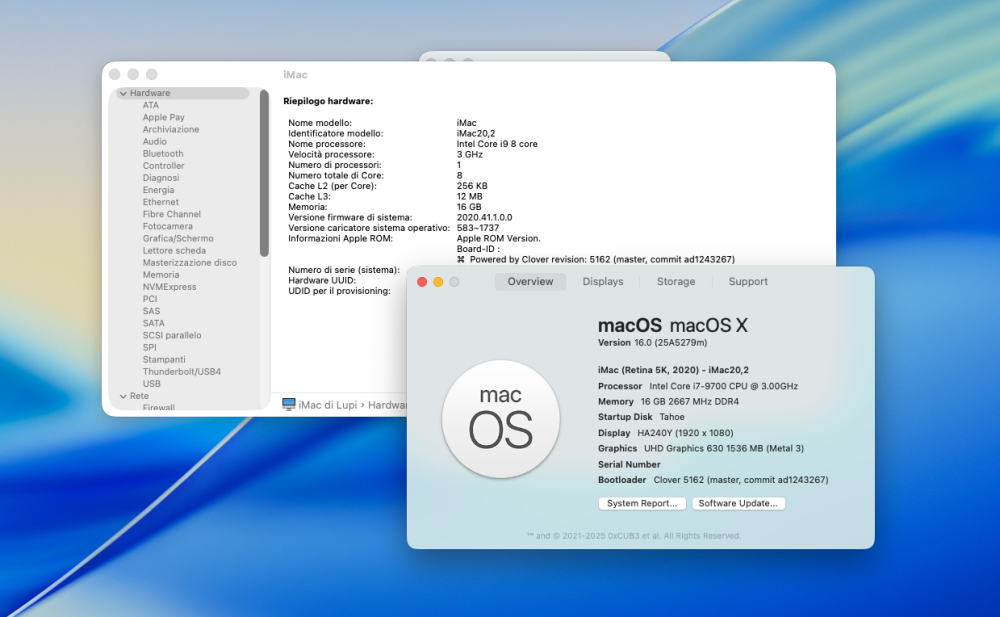Click the sidebar vertical scrollbar

(x=264, y=174)
